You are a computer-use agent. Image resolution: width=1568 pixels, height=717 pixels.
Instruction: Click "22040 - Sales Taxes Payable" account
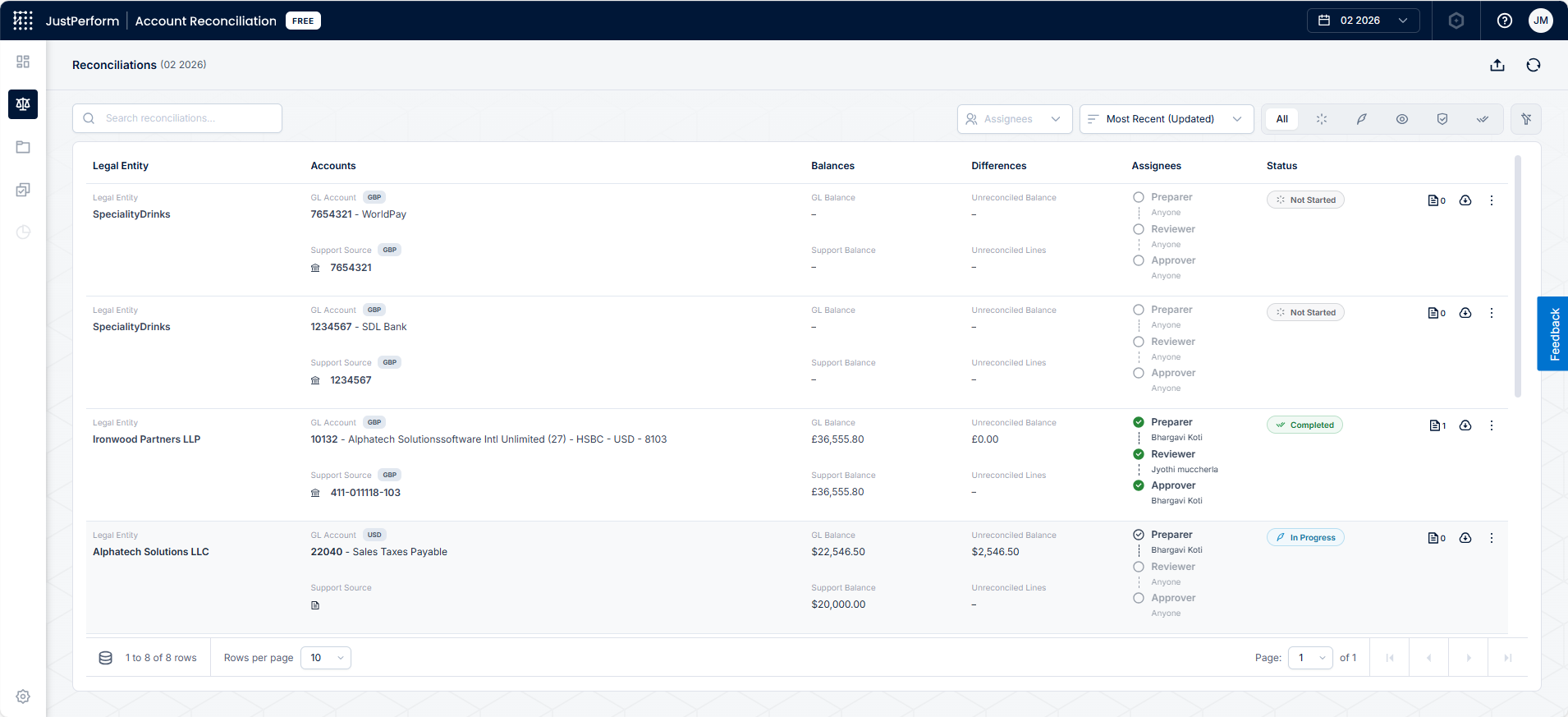(379, 552)
